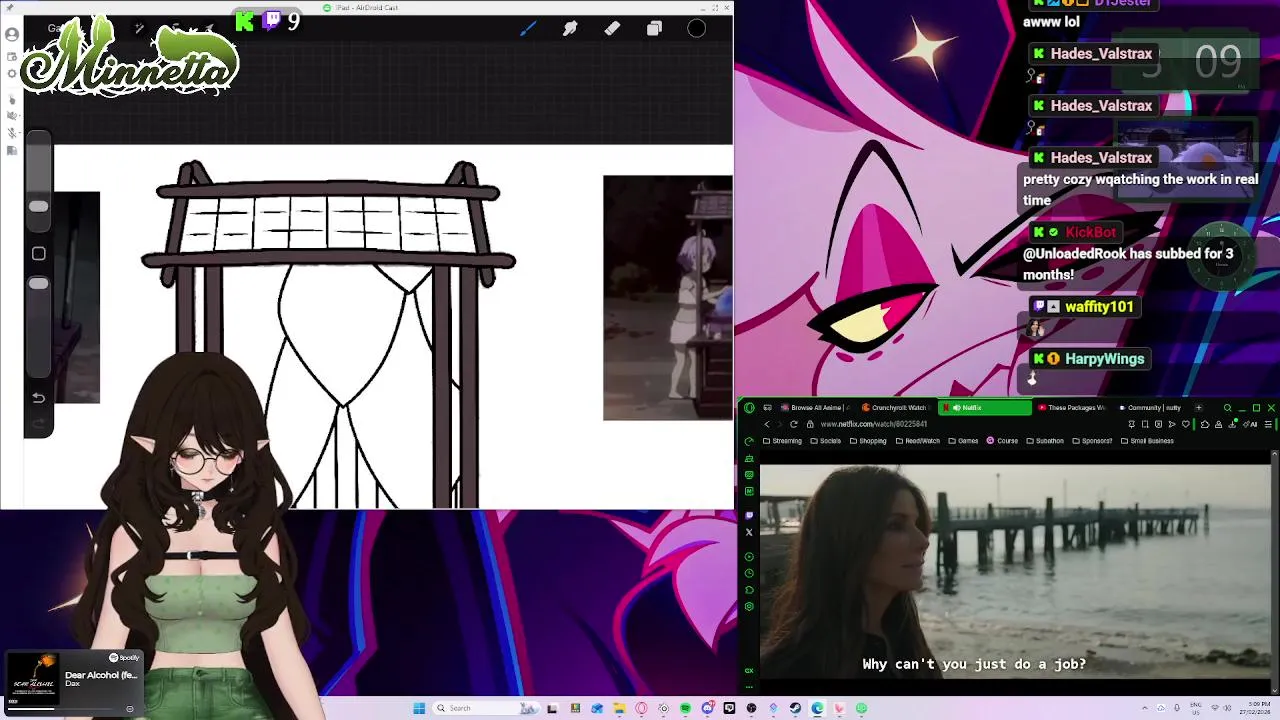Open browser main menu hamburger

click(1268, 424)
